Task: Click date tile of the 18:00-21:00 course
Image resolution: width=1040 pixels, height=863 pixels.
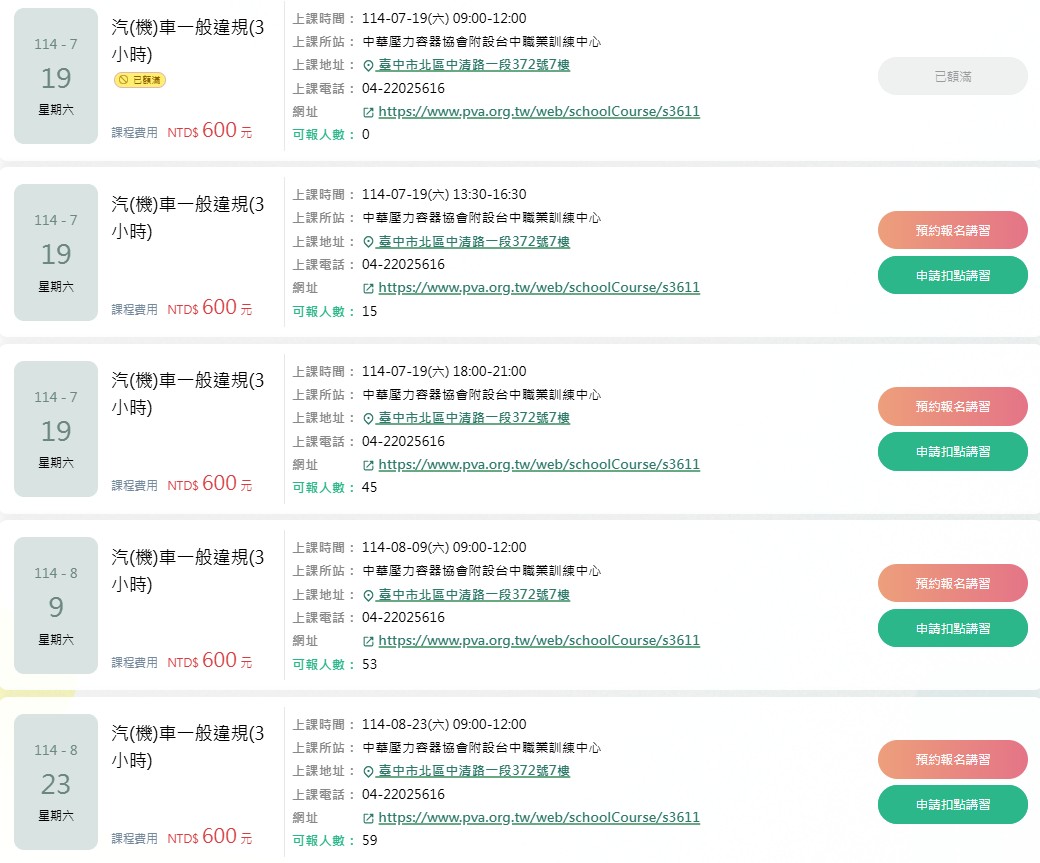Action: point(56,429)
